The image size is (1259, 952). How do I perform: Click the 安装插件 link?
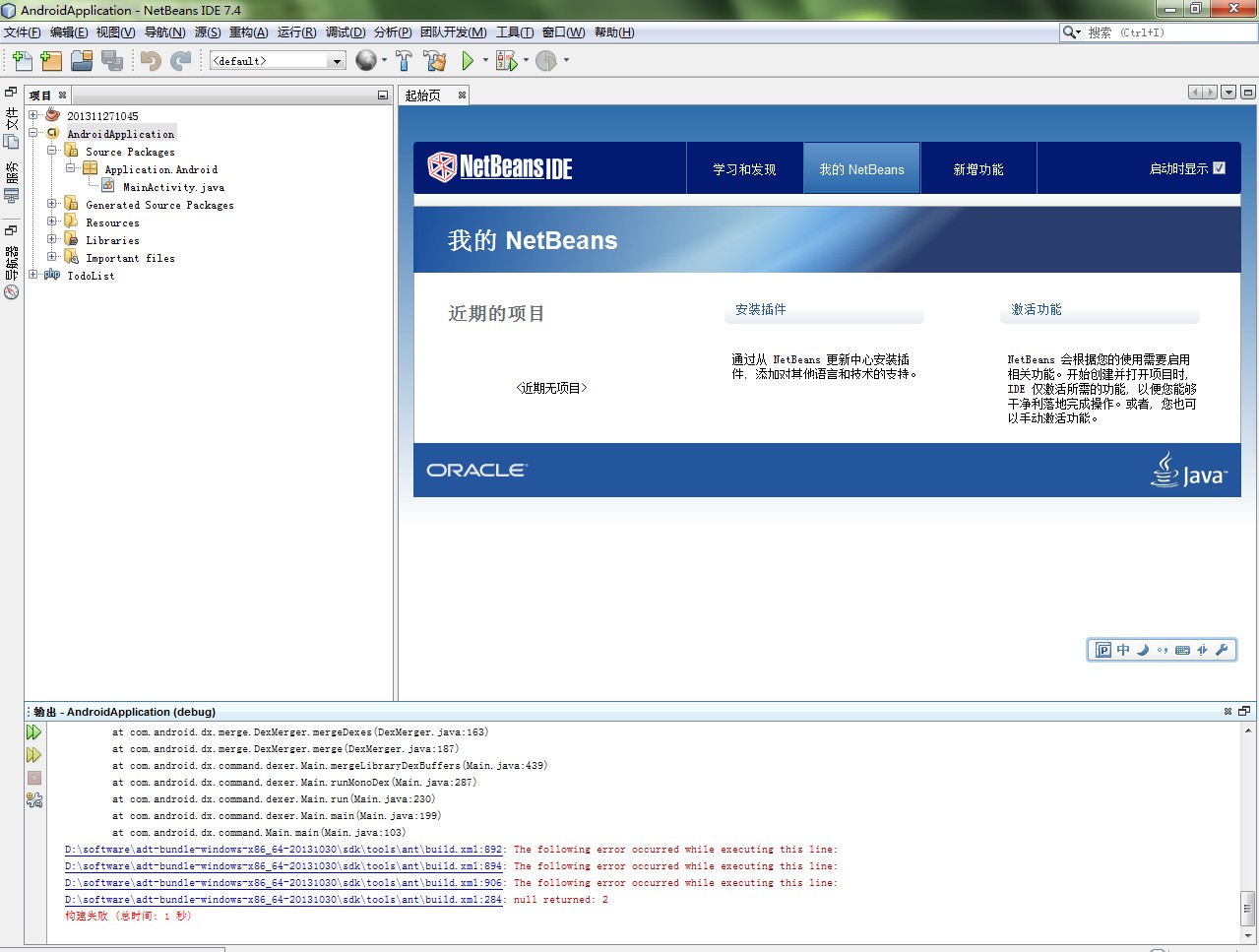point(761,309)
